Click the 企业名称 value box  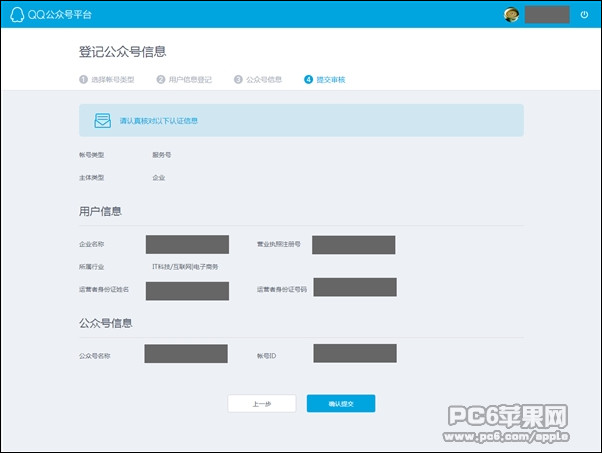point(187,244)
